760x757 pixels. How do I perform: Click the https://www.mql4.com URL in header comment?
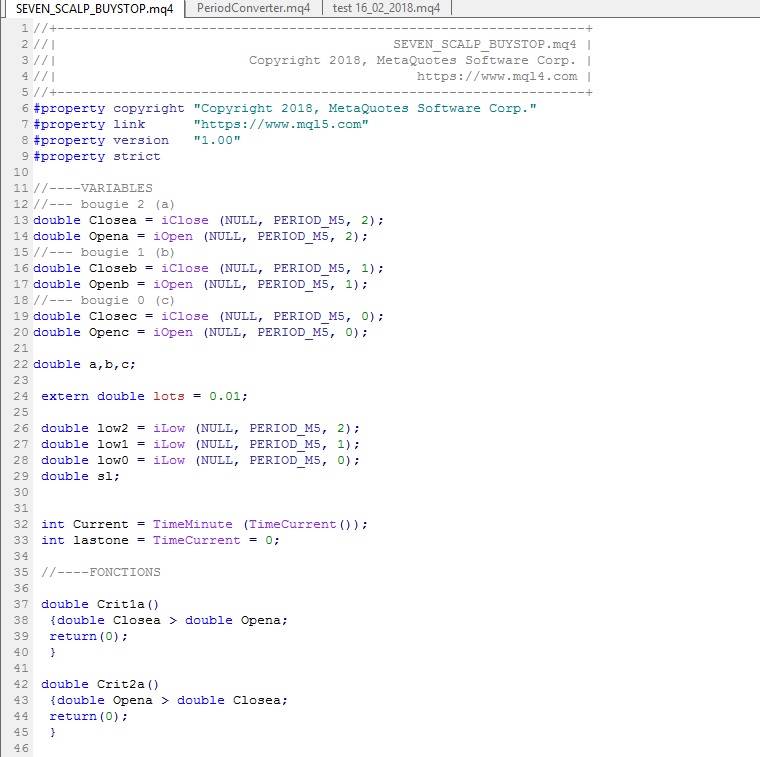click(496, 76)
